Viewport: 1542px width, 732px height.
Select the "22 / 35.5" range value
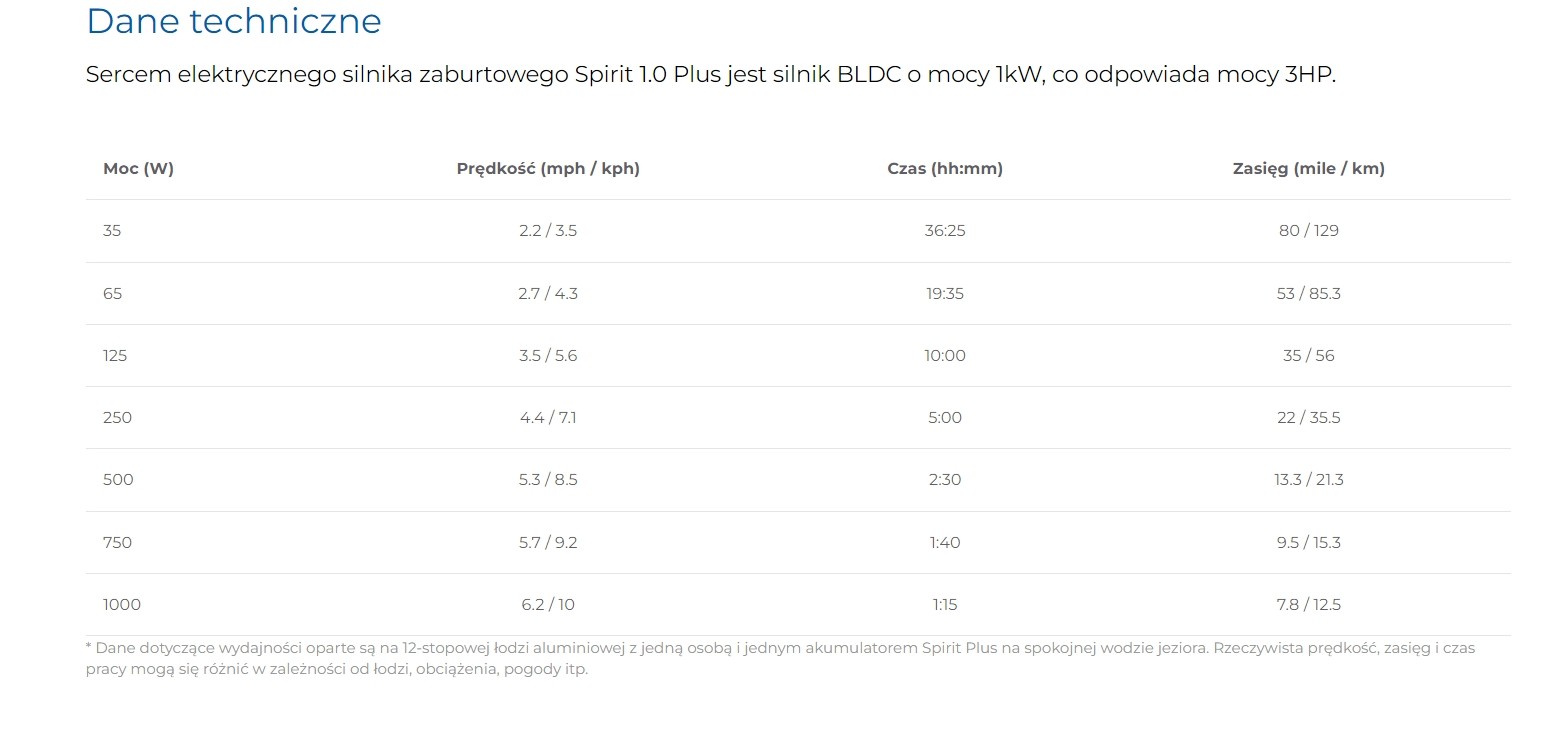(1308, 418)
